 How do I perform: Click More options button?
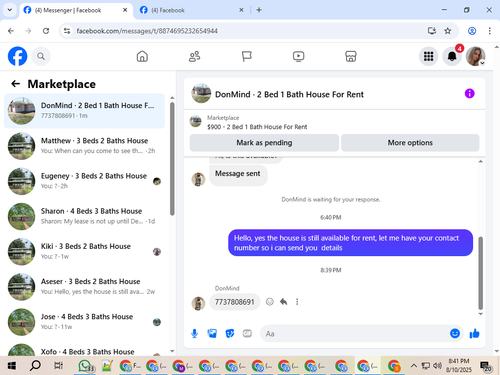tap(410, 143)
